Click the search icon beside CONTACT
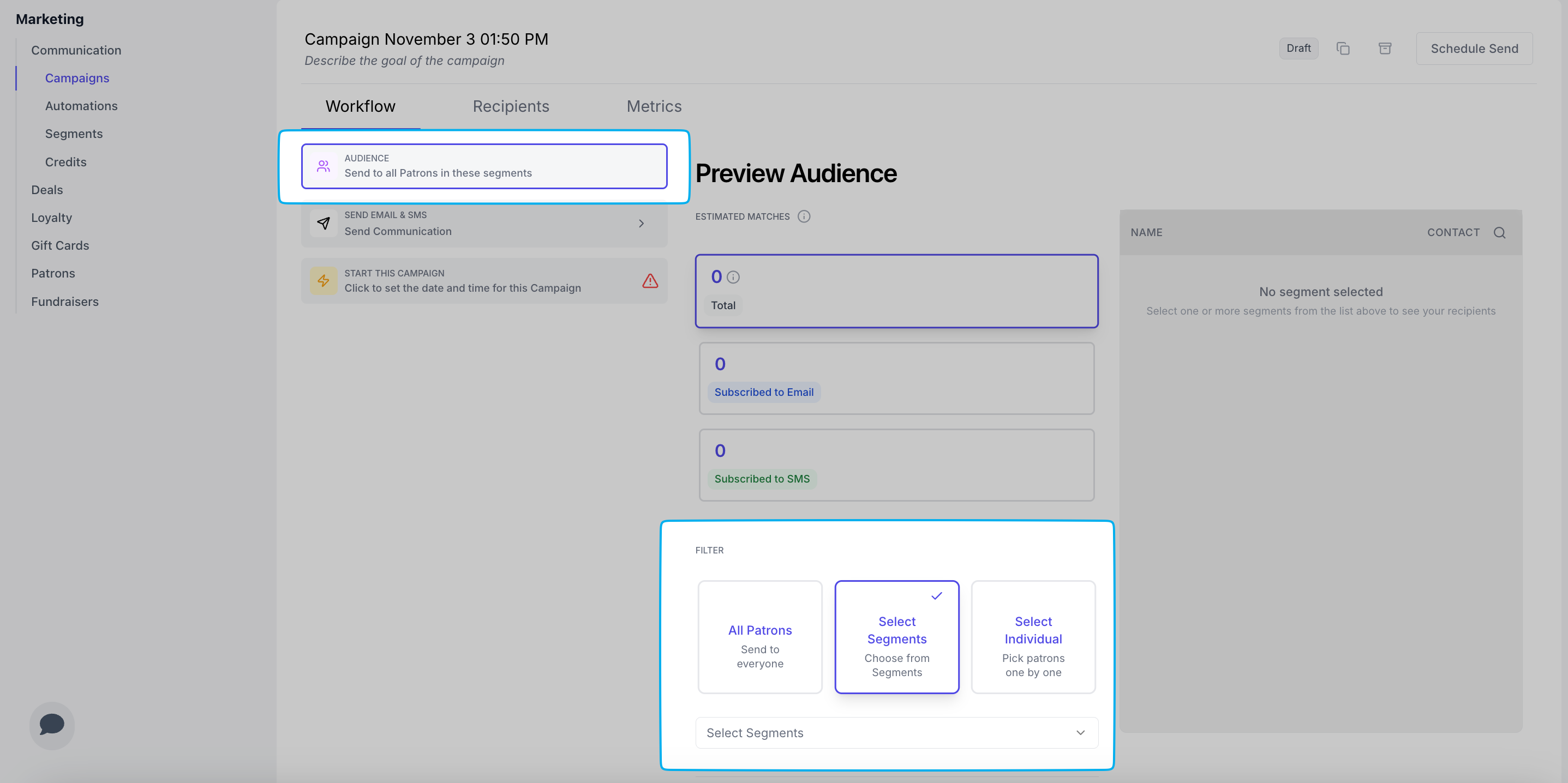This screenshot has height=783, width=1568. click(x=1499, y=232)
